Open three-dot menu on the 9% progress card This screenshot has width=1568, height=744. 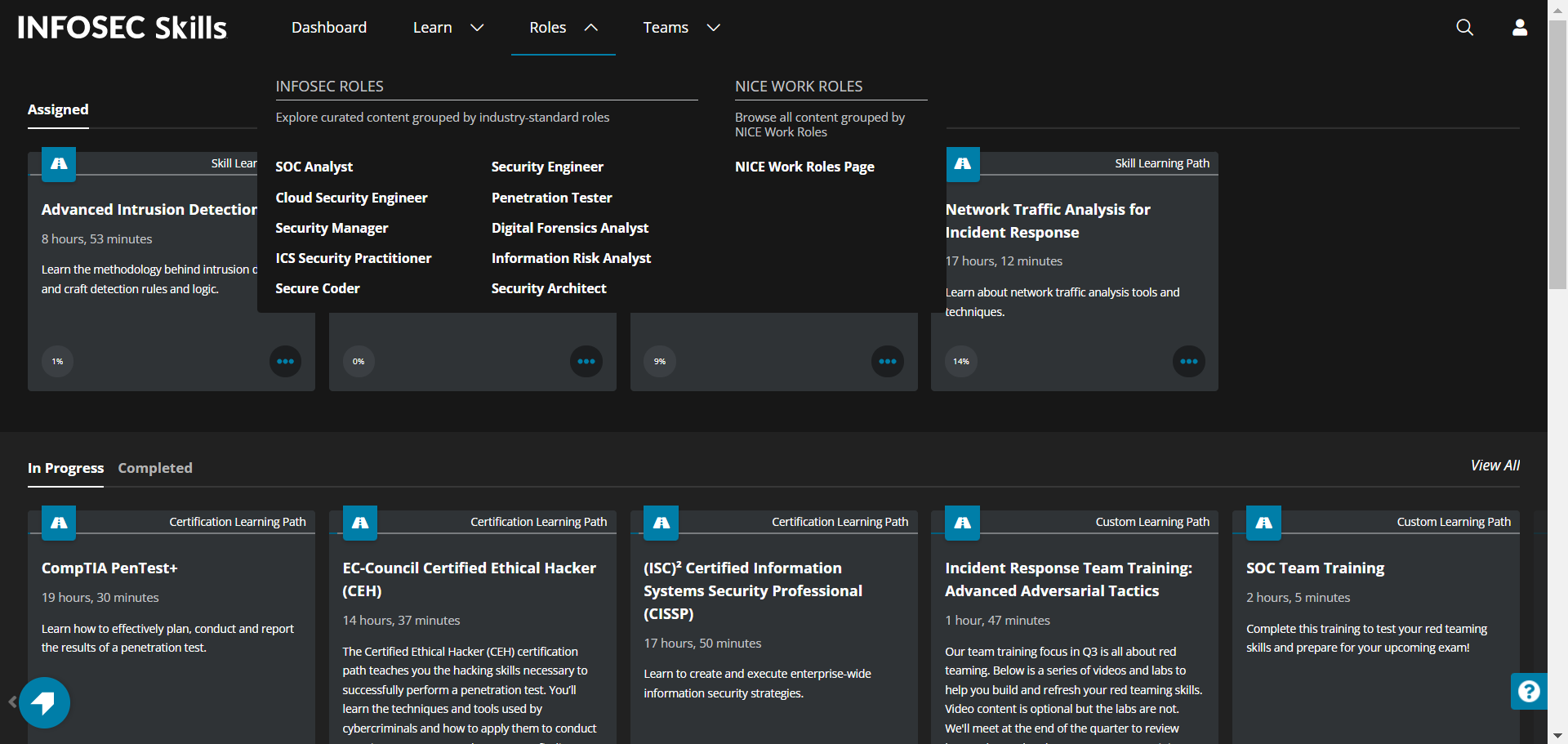[x=887, y=361]
